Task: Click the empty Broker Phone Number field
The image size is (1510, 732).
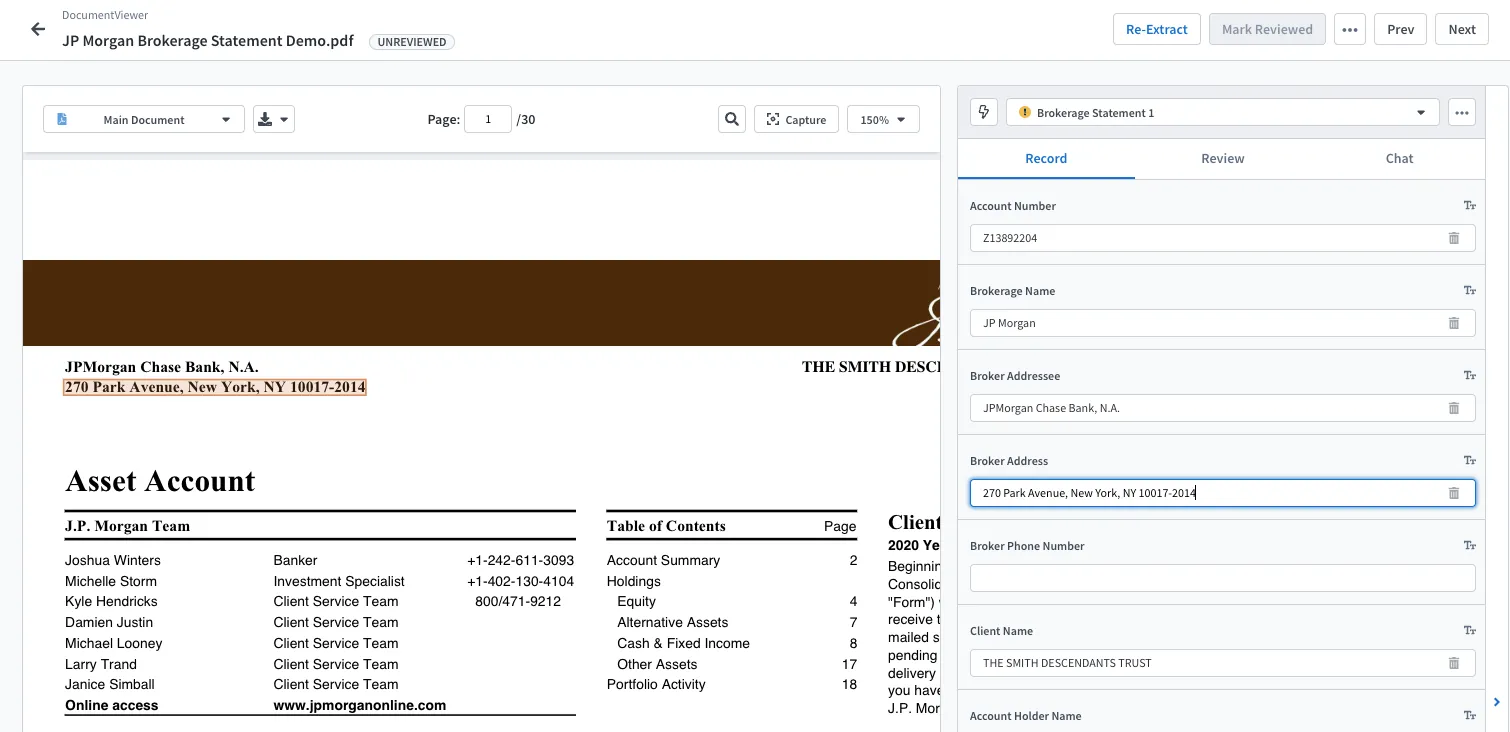Action: click(x=1222, y=578)
